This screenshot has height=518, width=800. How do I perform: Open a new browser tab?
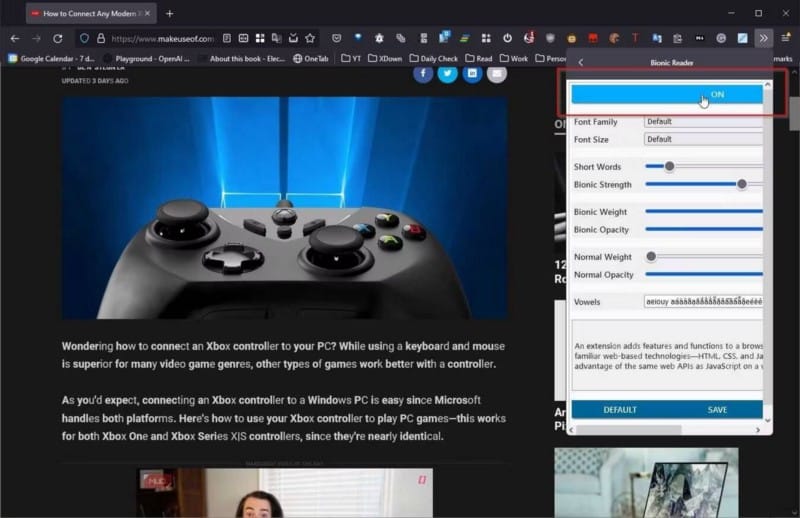(x=170, y=13)
